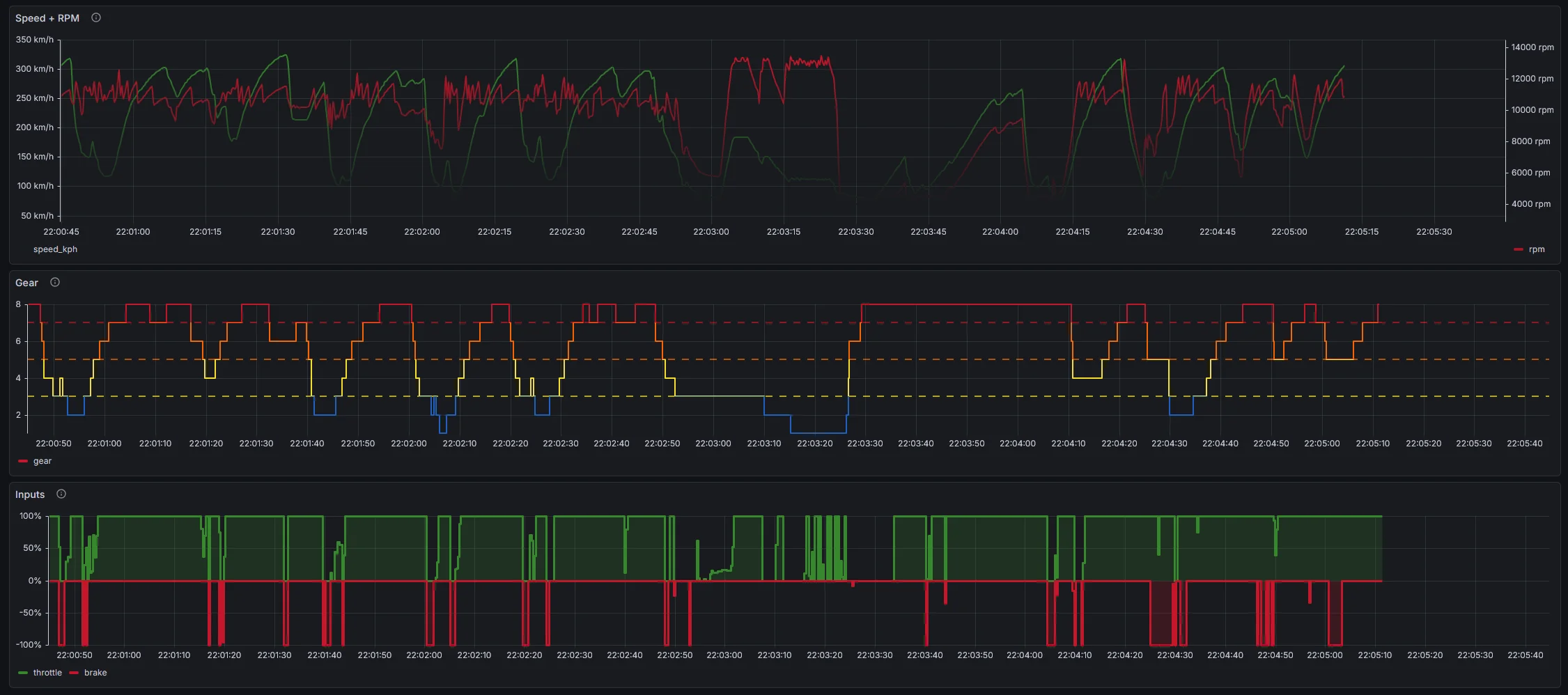Toggle speed_kph series visibility in legend
Viewport: 1568px width, 695px height.
point(55,249)
